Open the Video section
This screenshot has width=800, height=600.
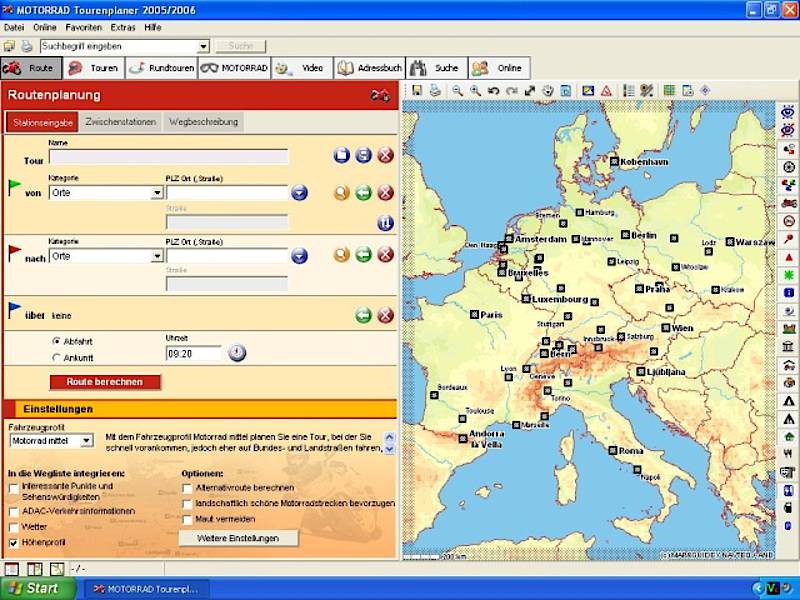(302, 68)
